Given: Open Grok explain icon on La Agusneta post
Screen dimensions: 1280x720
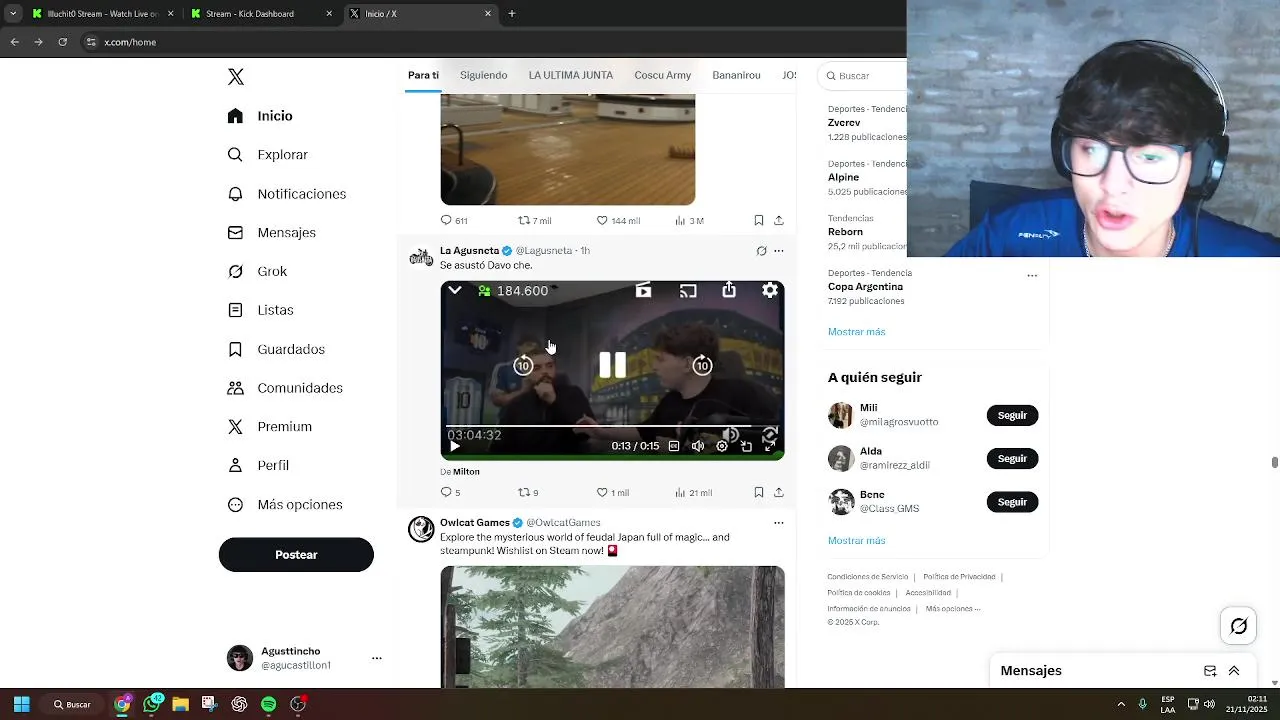Looking at the screenshot, I should point(761,251).
